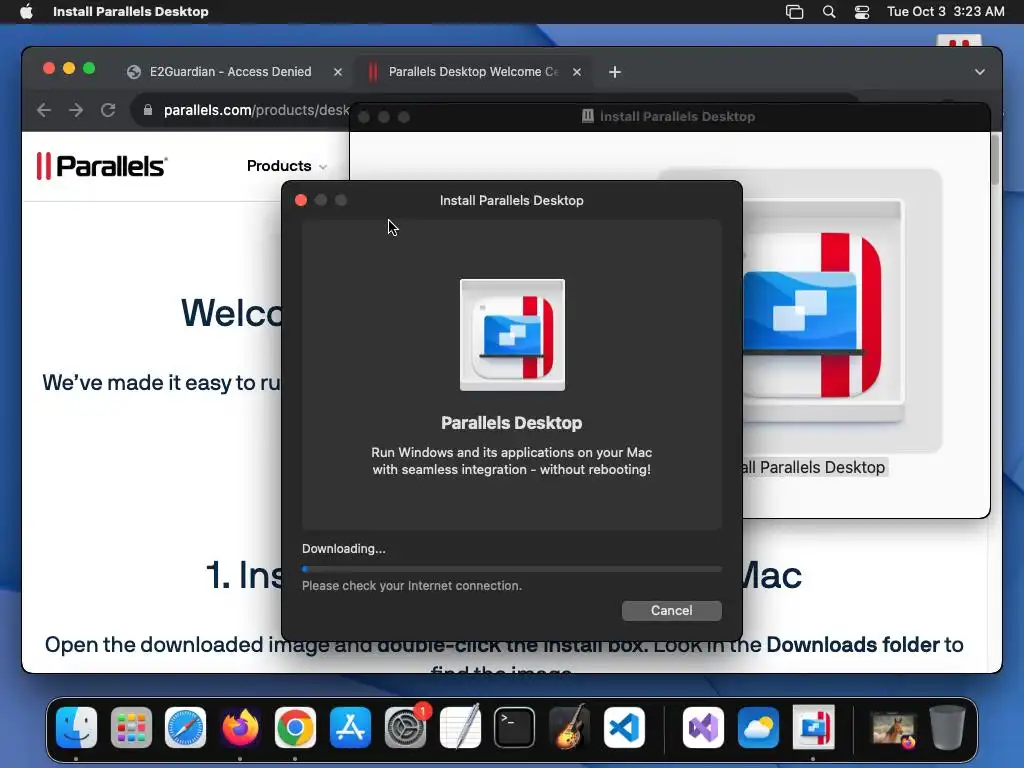Launch Safari from the Dock

click(x=185, y=728)
